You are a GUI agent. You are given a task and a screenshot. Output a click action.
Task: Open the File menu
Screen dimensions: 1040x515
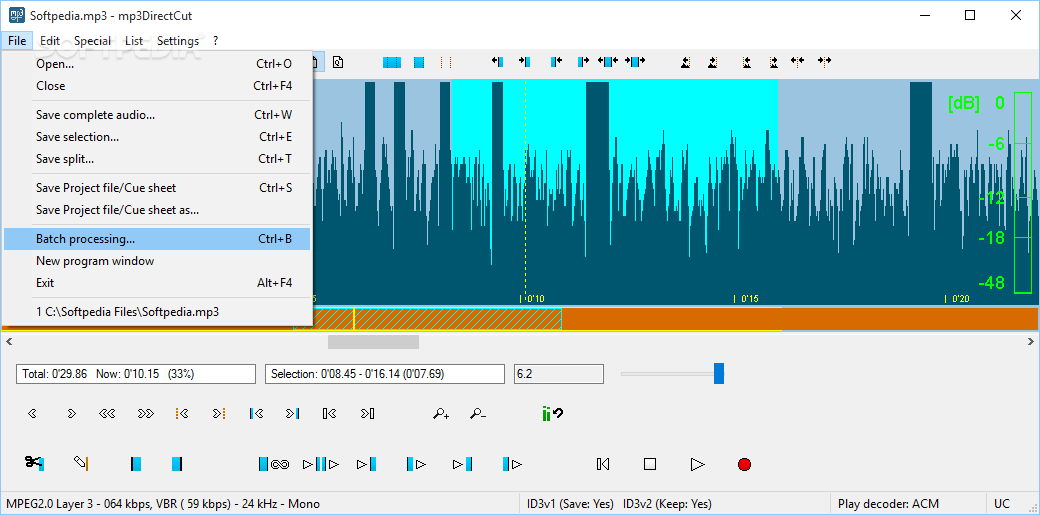pos(17,40)
